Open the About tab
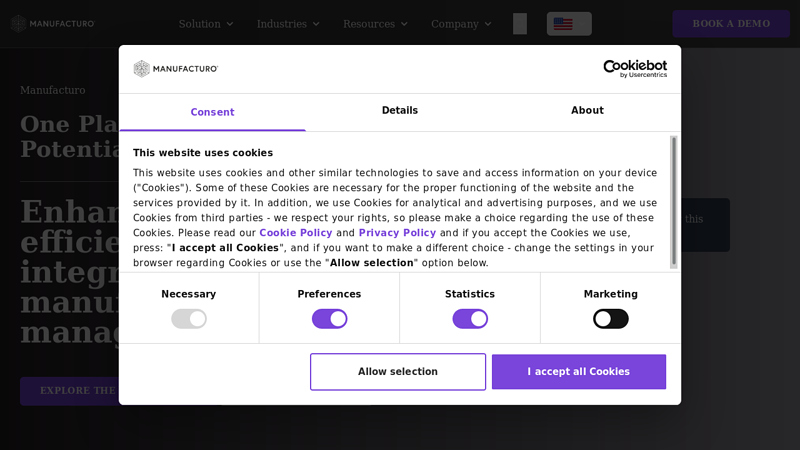The height and width of the screenshot is (450, 800). pos(587,111)
